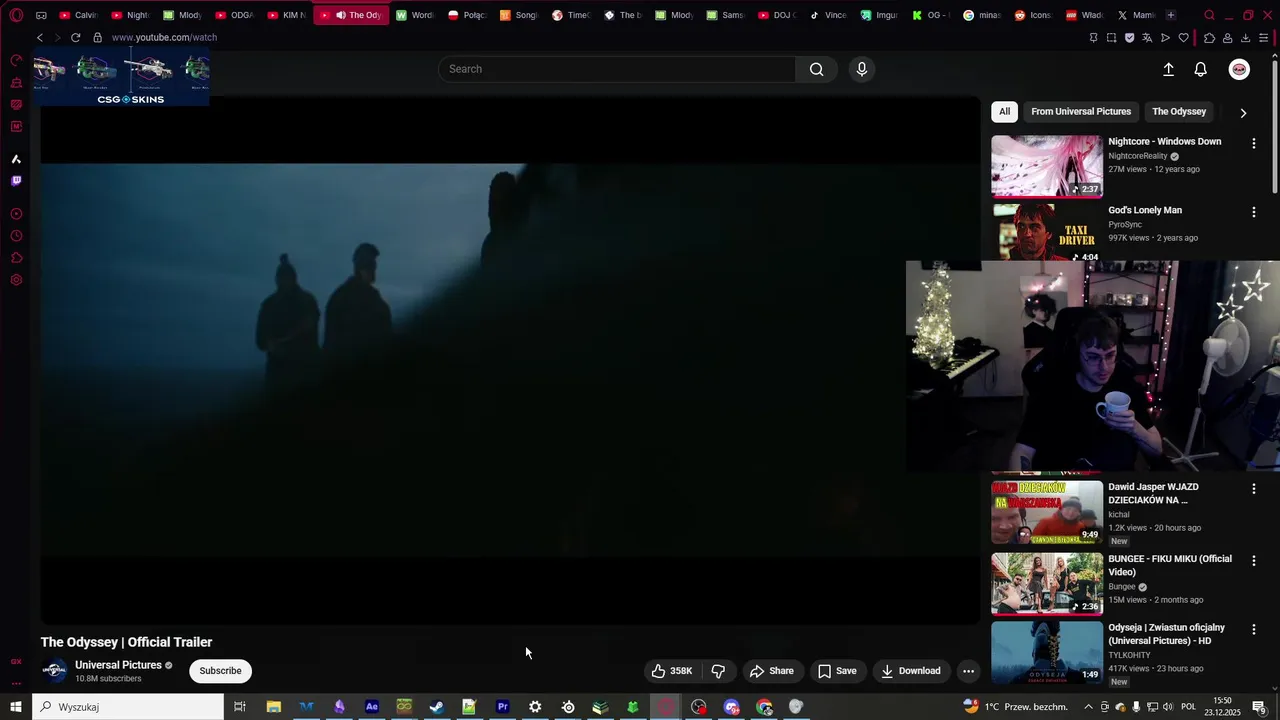Open NightcoreReality channel link
Screen dimensions: 1280x720
(1138, 156)
